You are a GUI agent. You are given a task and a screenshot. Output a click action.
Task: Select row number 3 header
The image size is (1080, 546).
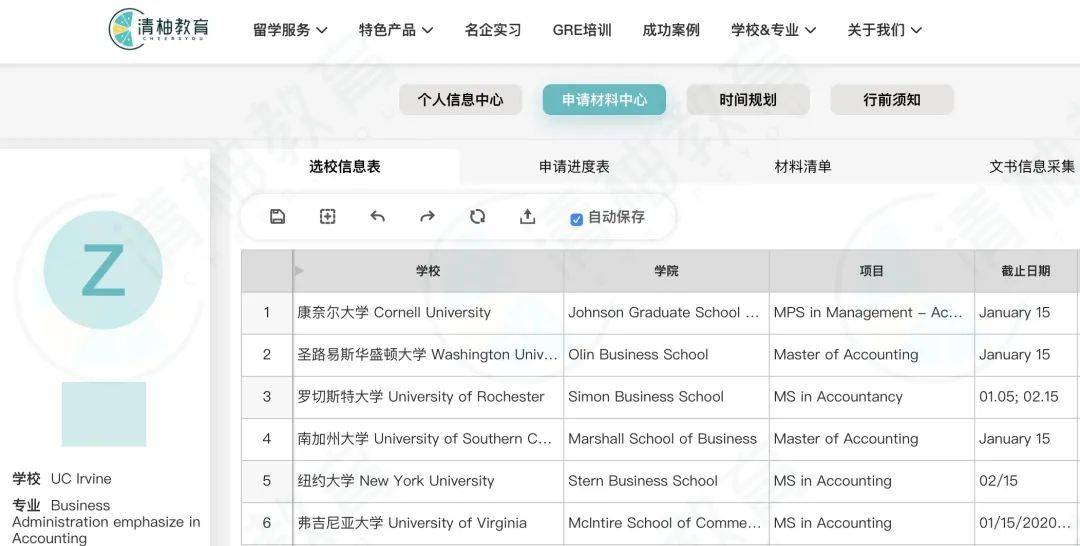tap(267, 397)
